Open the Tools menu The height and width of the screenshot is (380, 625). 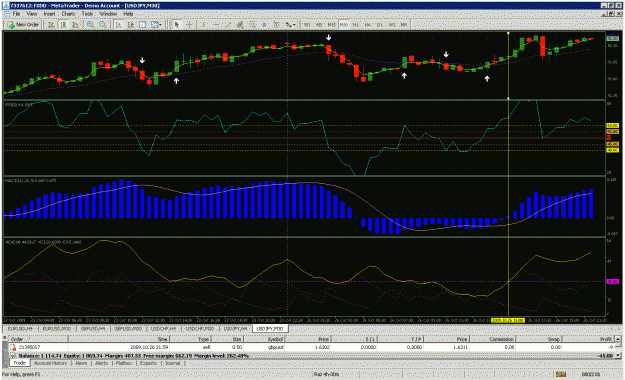point(87,14)
